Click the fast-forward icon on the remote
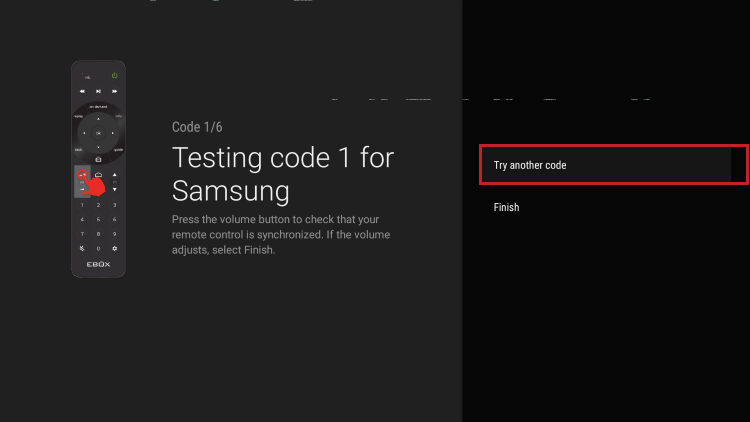Image resolution: width=750 pixels, height=422 pixels. 114,91
